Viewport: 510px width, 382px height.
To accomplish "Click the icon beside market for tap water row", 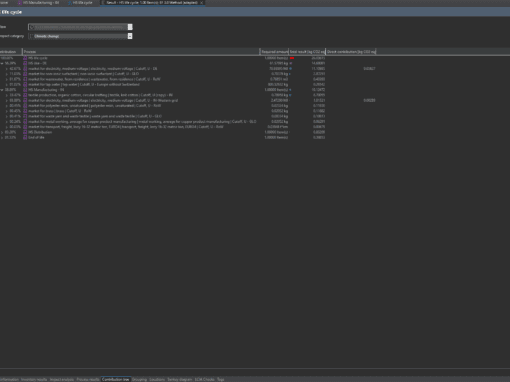I will click(x=25, y=84).
